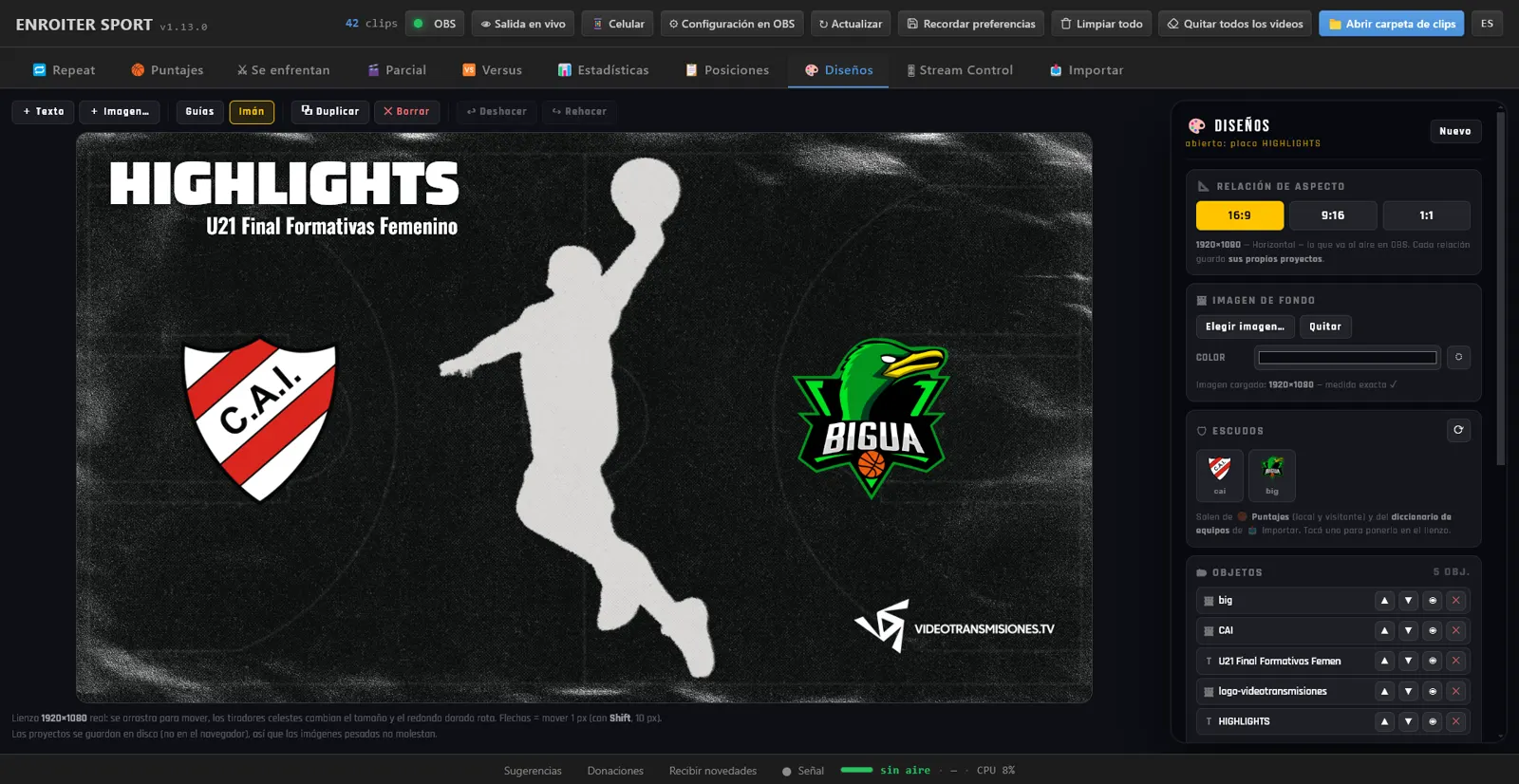Create a new design with Nuevo
The image size is (1519, 784).
click(x=1454, y=131)
